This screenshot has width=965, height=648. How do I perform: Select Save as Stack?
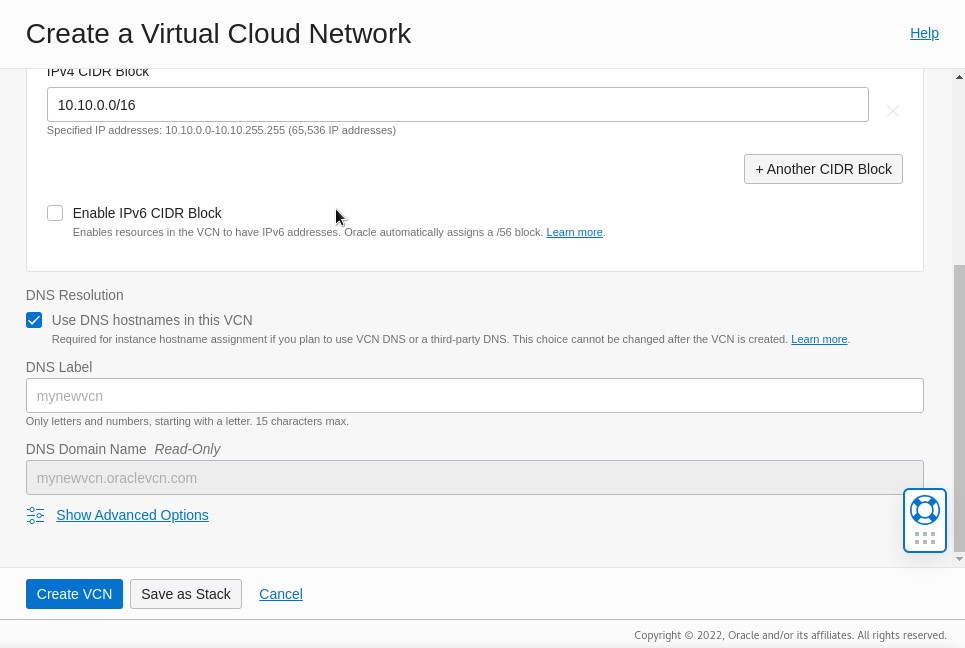pos(186,593)
